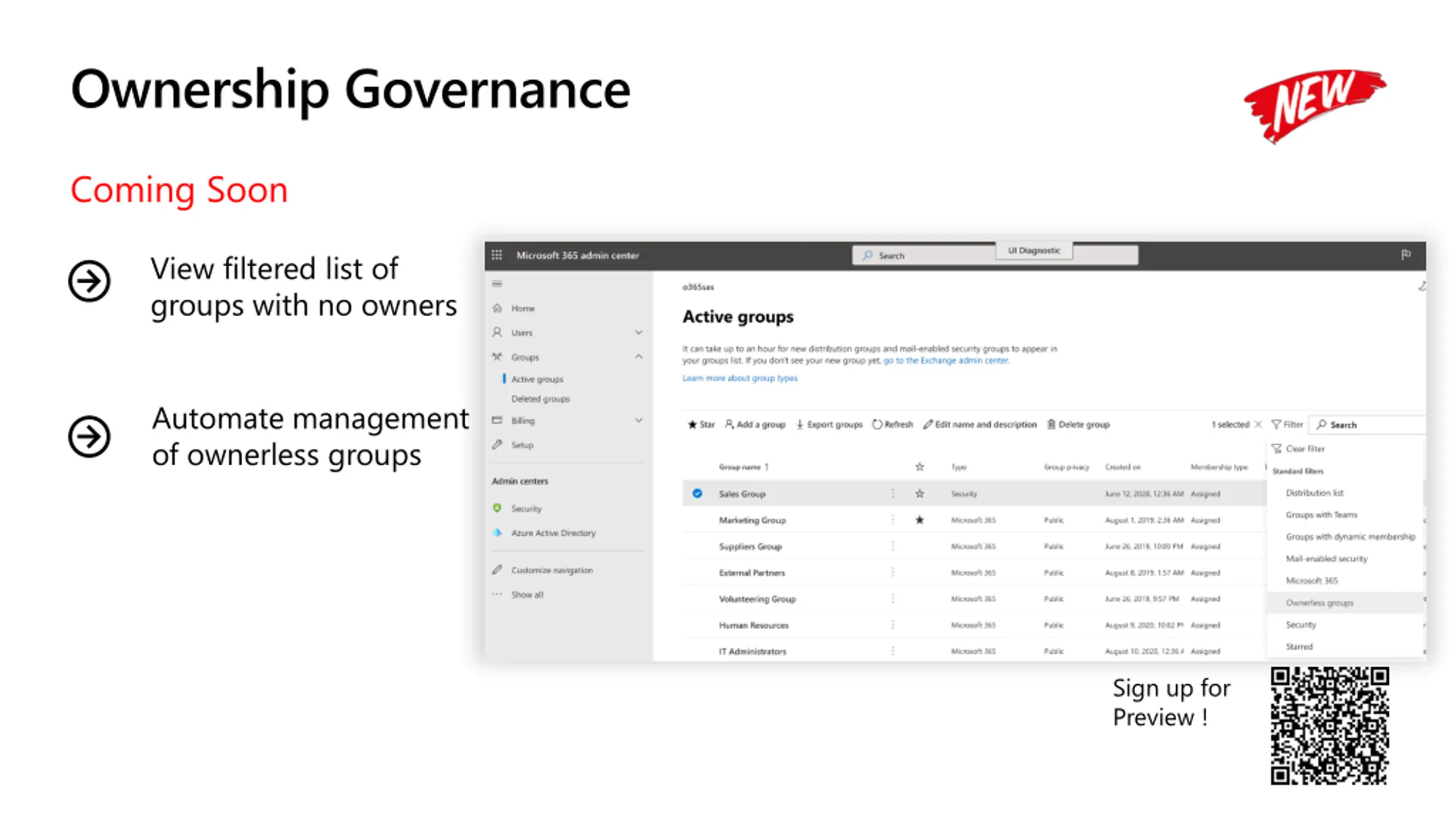Viewport: 1456px width, 819px height.
Task: Toggle the sidebar hamburger menu icon
Action: 497,283
